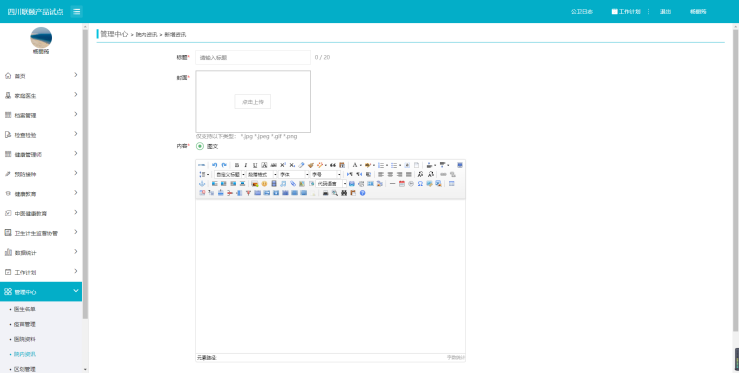This screenshot has width=740, height=374.
Task: Click the paperclip attachment icon
Action: [x=293, y=184]
